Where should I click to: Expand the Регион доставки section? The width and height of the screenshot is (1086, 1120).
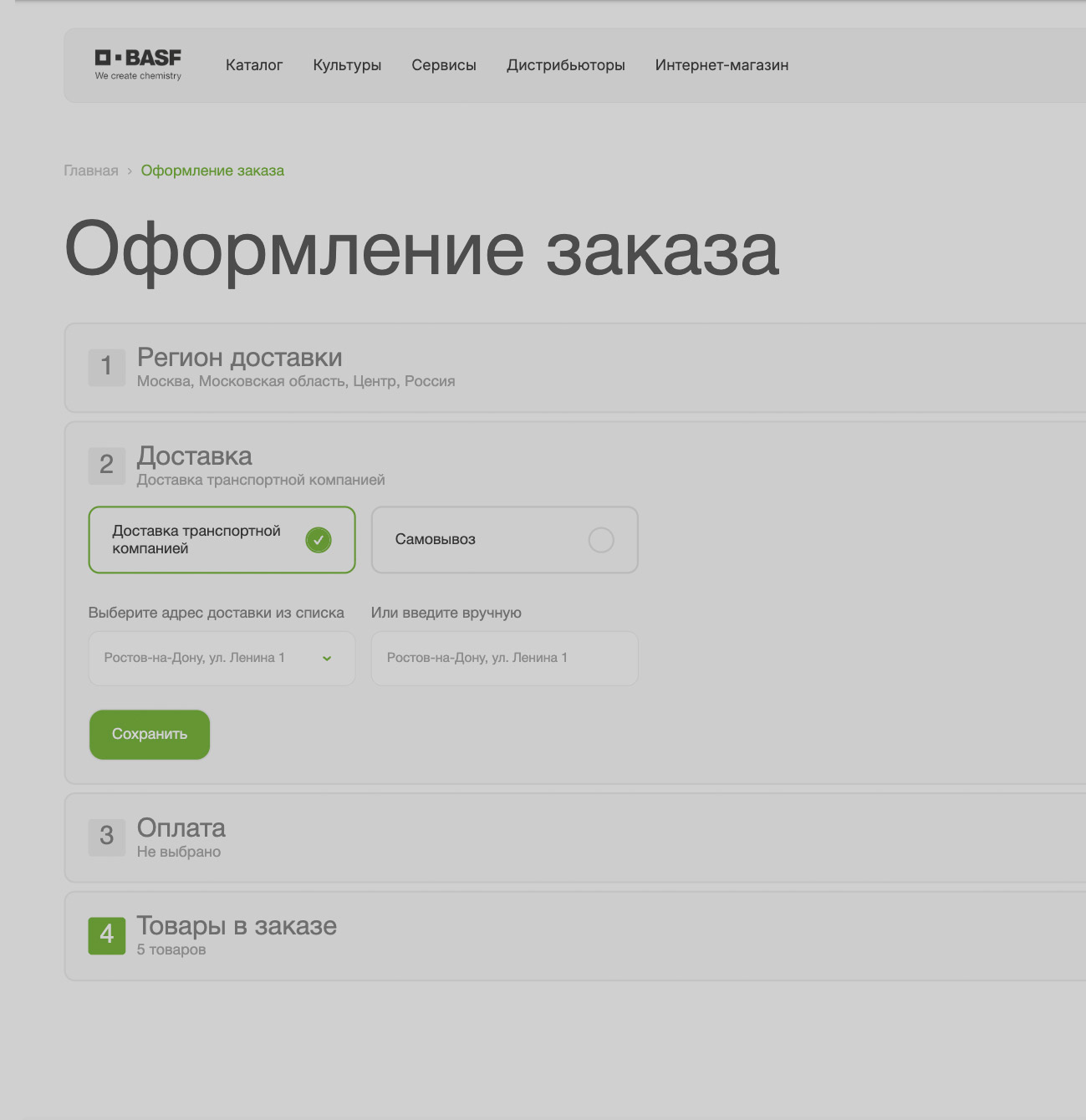pyautogui.click(x=239, y=358)
